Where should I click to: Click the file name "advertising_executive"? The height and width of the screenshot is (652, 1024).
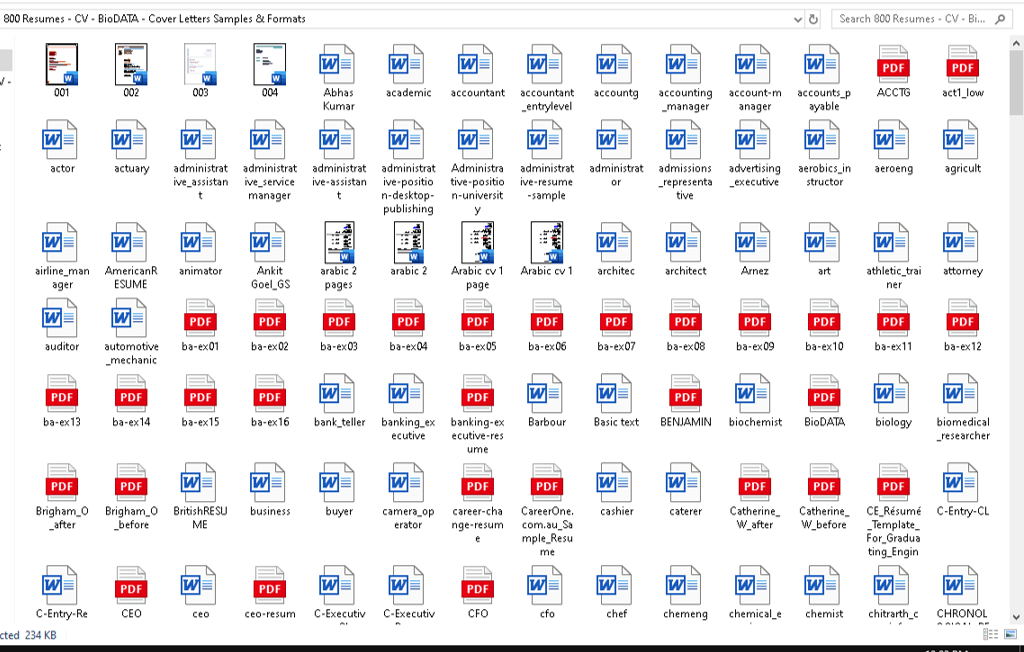[x=754, y=175]
